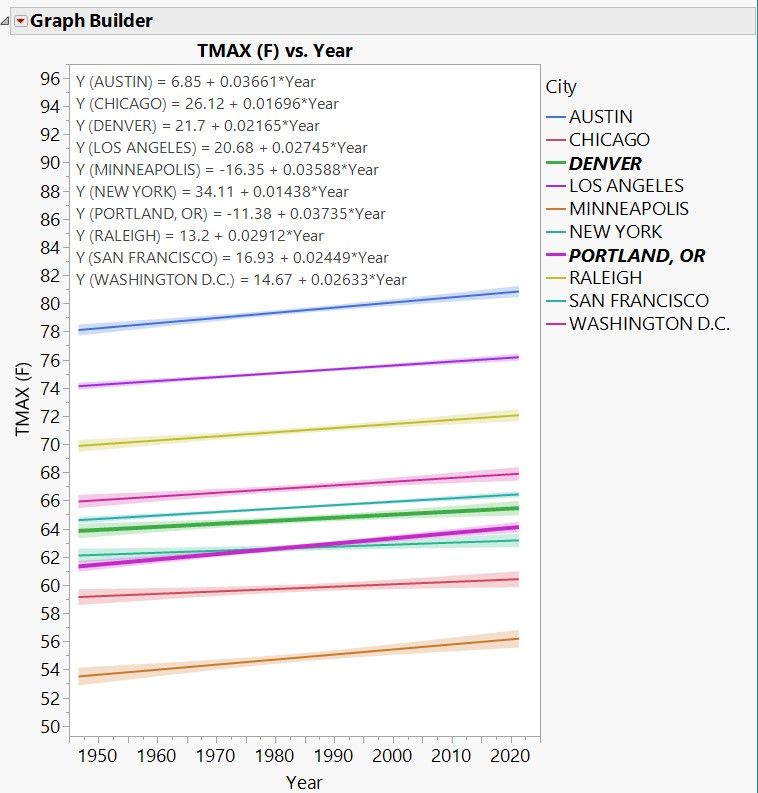
Task: Click the Y (CHICAGO) regression equation
Action: pos(207,104)
